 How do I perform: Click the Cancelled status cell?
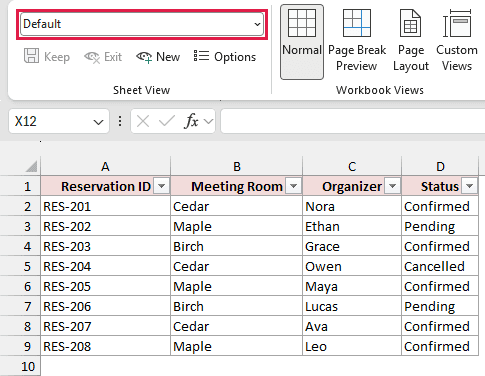440,266
